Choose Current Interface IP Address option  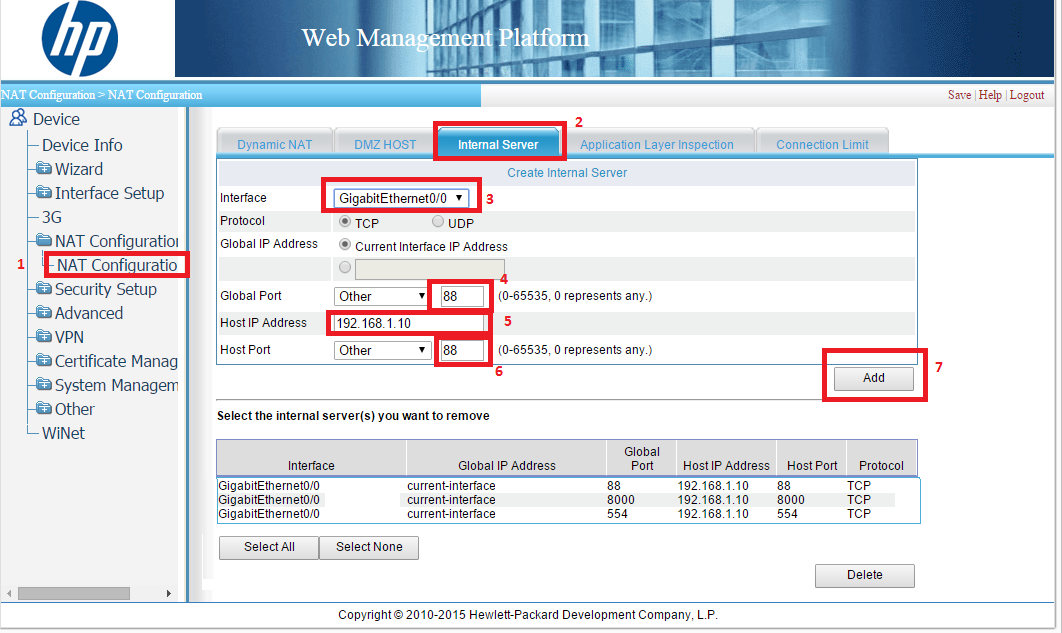tap(346, 245)
